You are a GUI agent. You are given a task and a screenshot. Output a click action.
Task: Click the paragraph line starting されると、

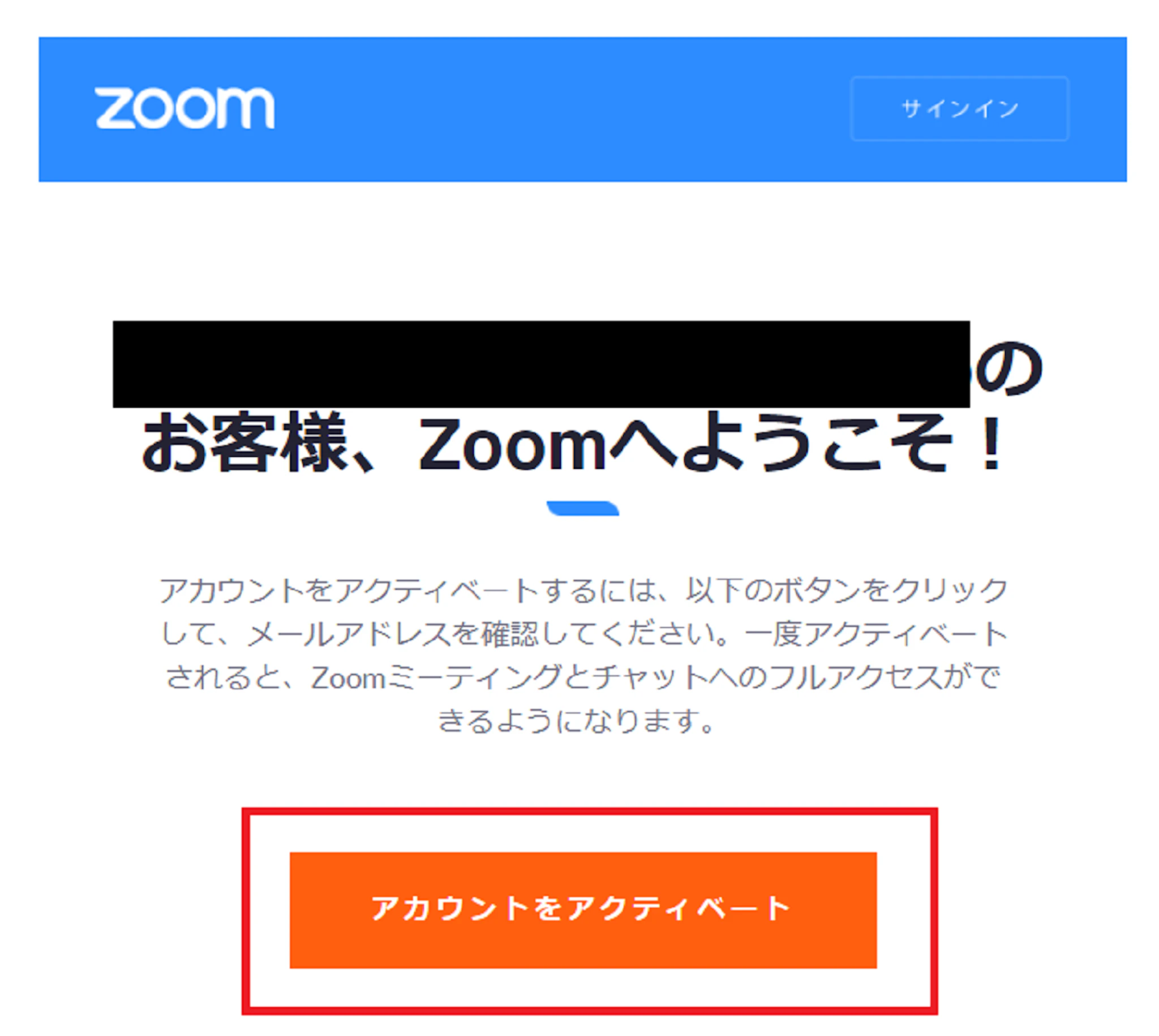point(583,678)
